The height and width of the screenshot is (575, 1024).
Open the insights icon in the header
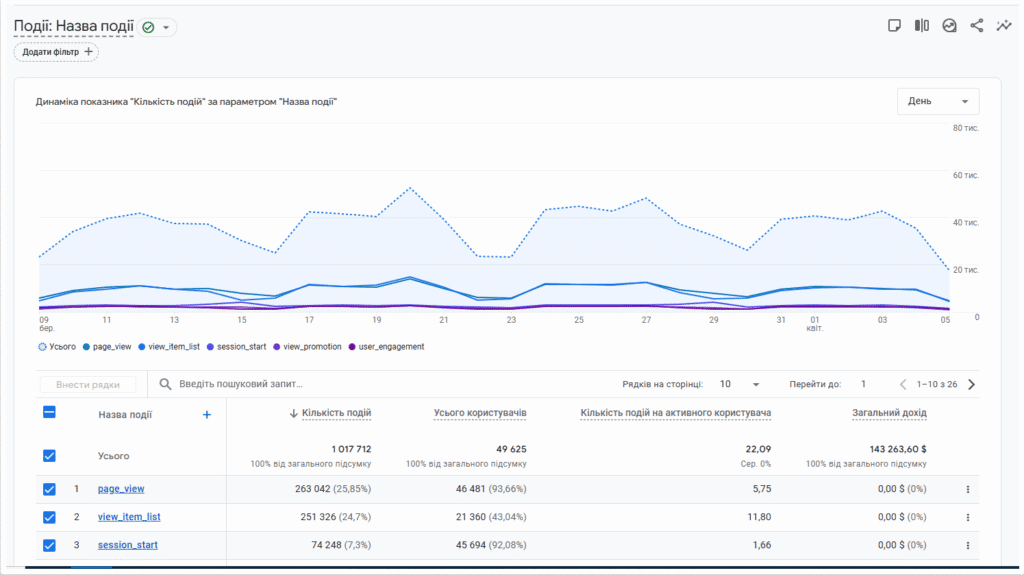pyautogui.click(x=949, y=25)
